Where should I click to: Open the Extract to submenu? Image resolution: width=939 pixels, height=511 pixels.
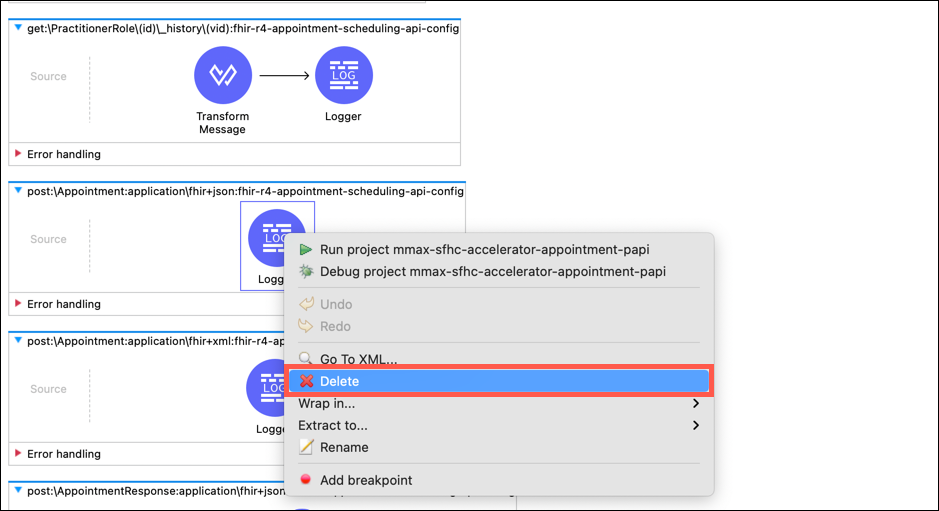coord(499,425)
